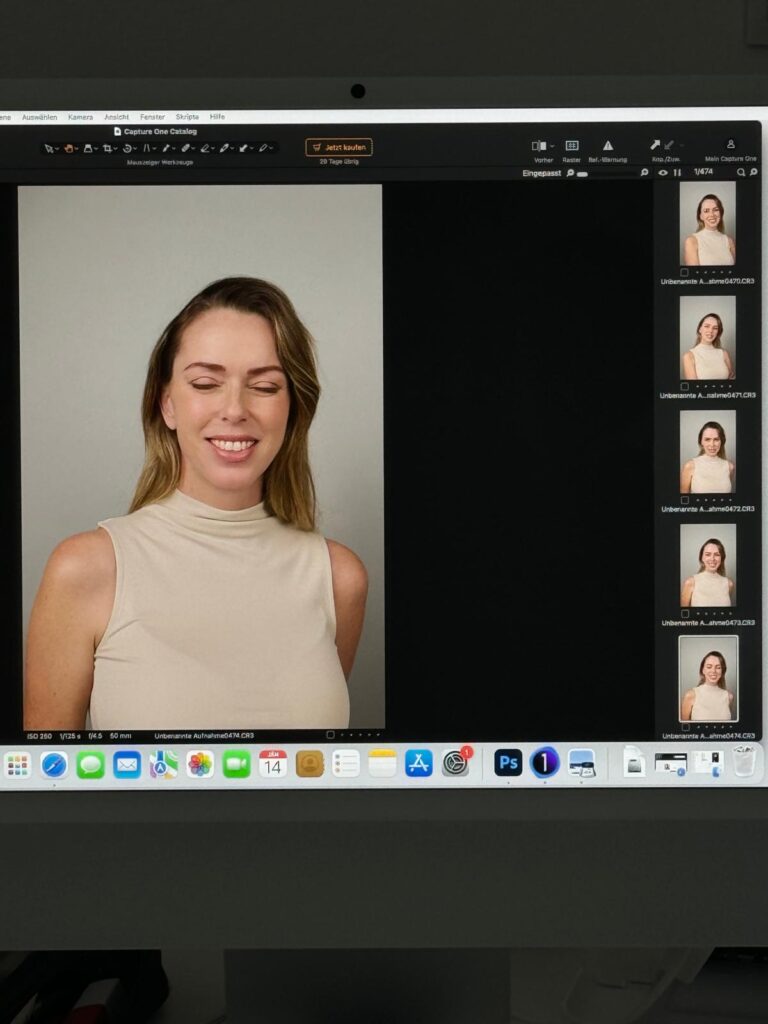
Task: Click the Jetzt kaufen button
Action: tap(339, 147)
